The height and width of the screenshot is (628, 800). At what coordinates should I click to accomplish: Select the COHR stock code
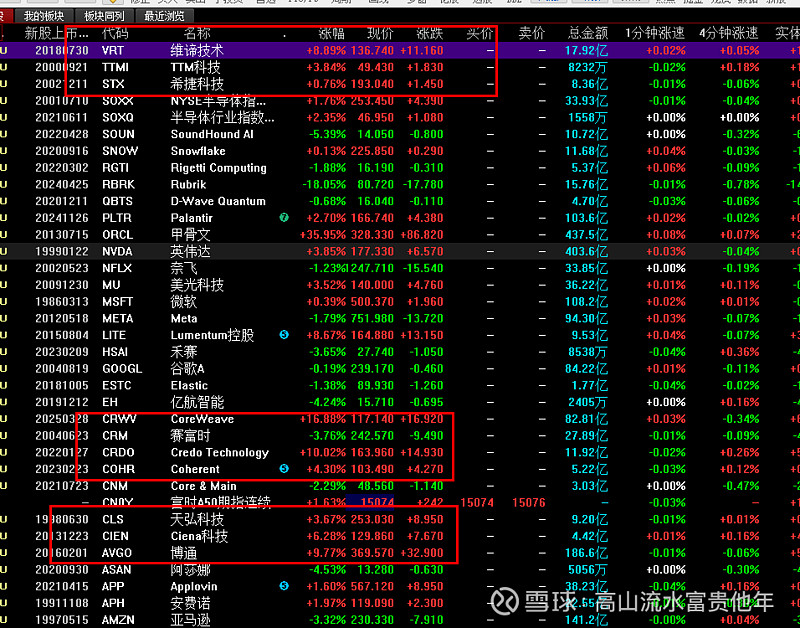(118, 469)
